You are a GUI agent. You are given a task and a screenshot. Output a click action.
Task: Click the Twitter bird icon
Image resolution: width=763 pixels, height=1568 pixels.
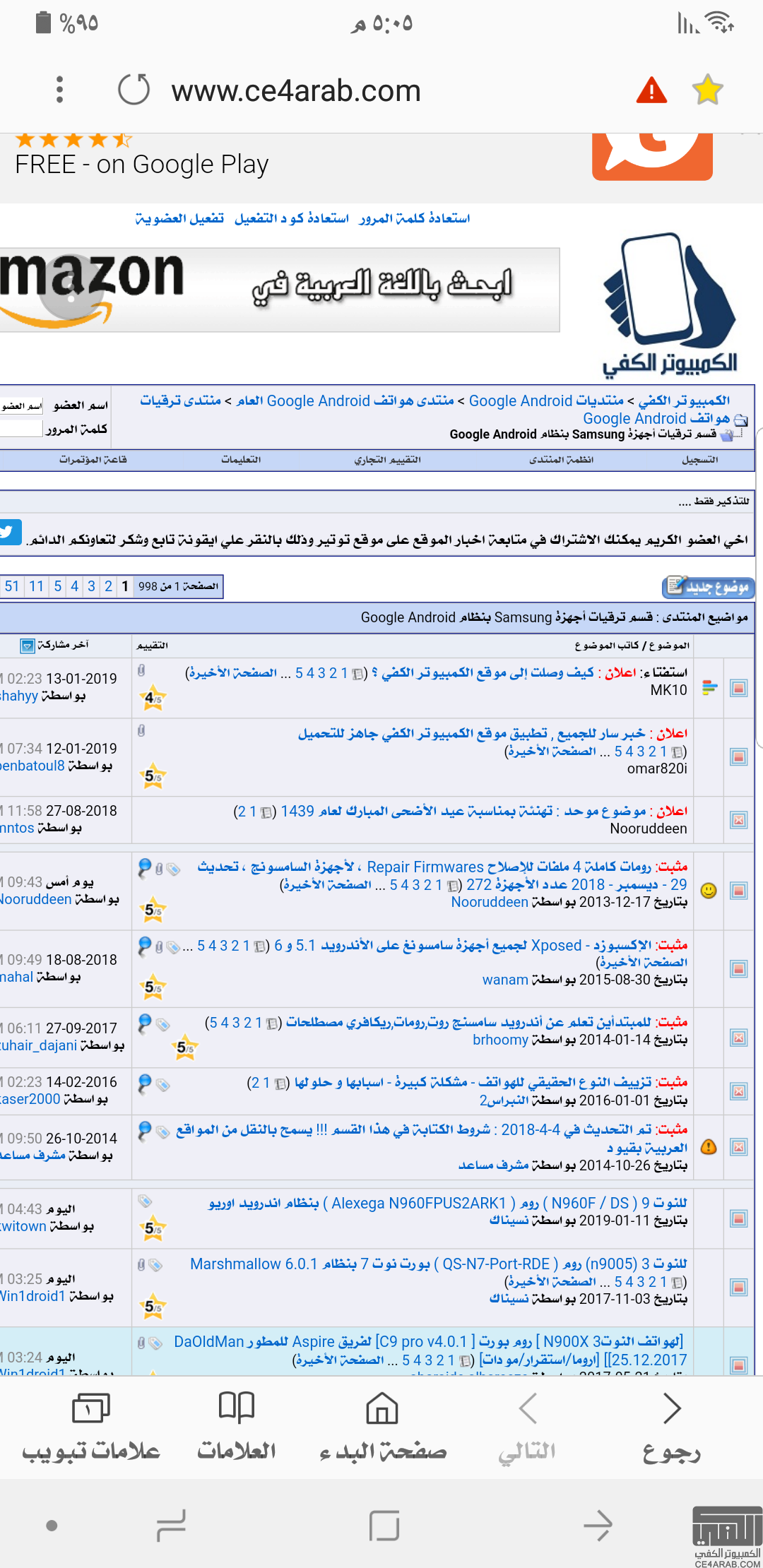[10, 533]
